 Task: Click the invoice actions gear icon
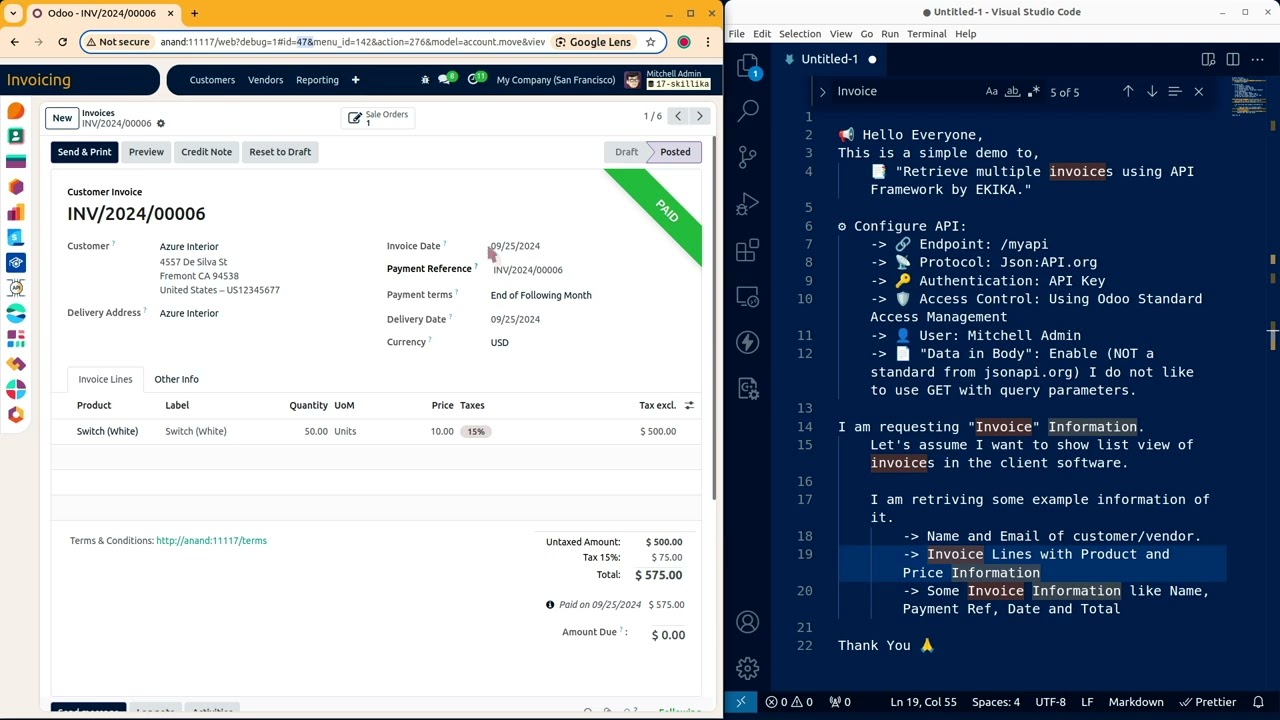point(160,124)
